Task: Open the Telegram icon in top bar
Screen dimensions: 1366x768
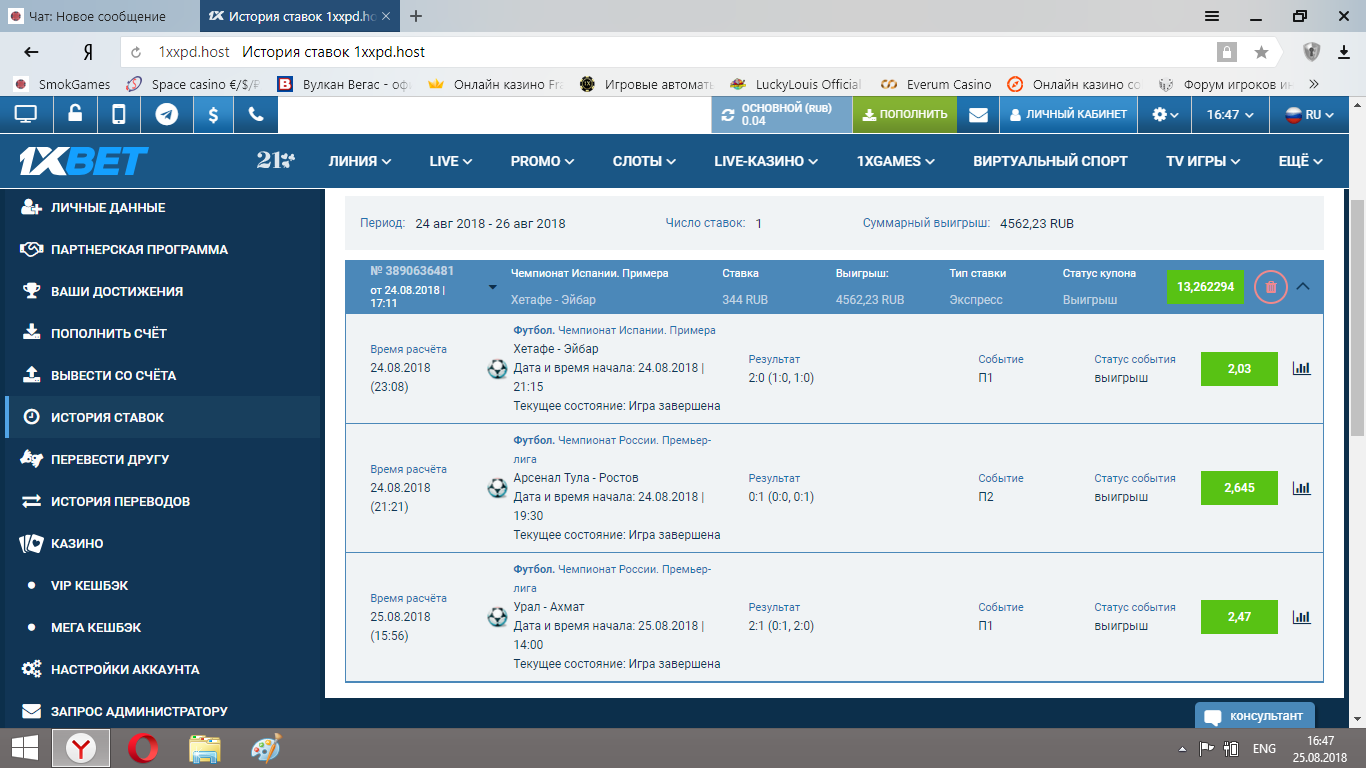Action: pyautogui.click(x=166, y=115)
